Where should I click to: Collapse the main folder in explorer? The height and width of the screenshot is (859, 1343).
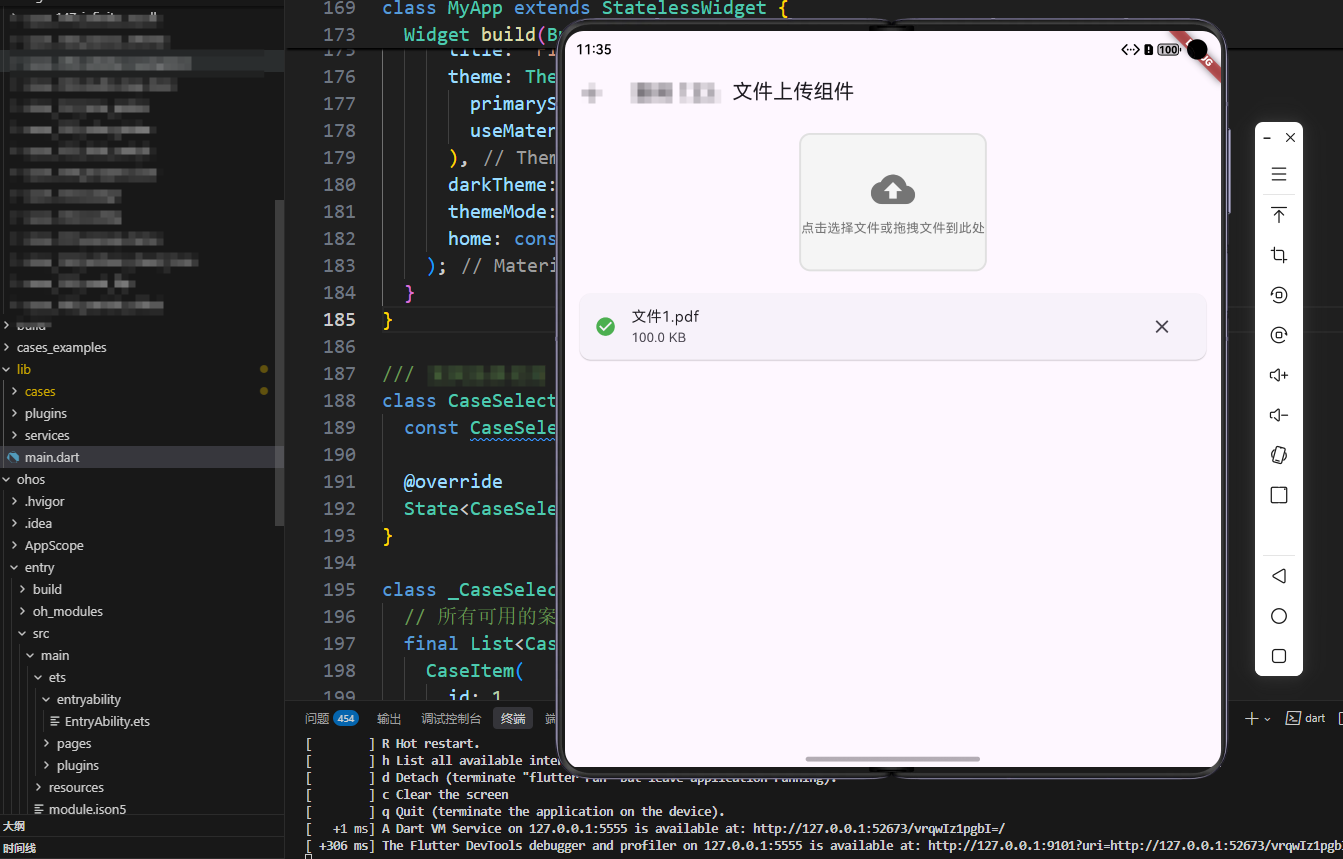(55, 655)
